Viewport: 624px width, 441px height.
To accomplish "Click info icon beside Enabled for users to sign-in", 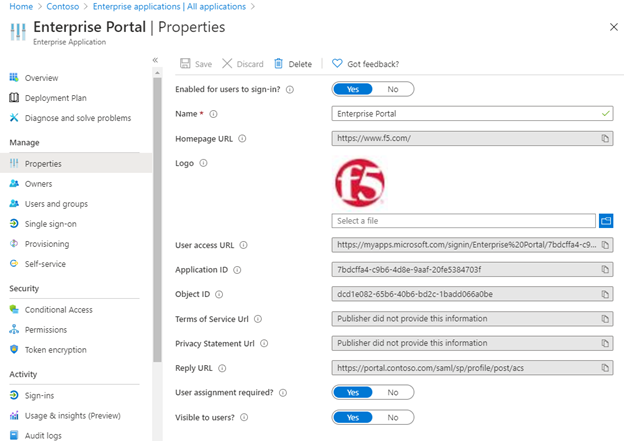I will pos(290,90).
